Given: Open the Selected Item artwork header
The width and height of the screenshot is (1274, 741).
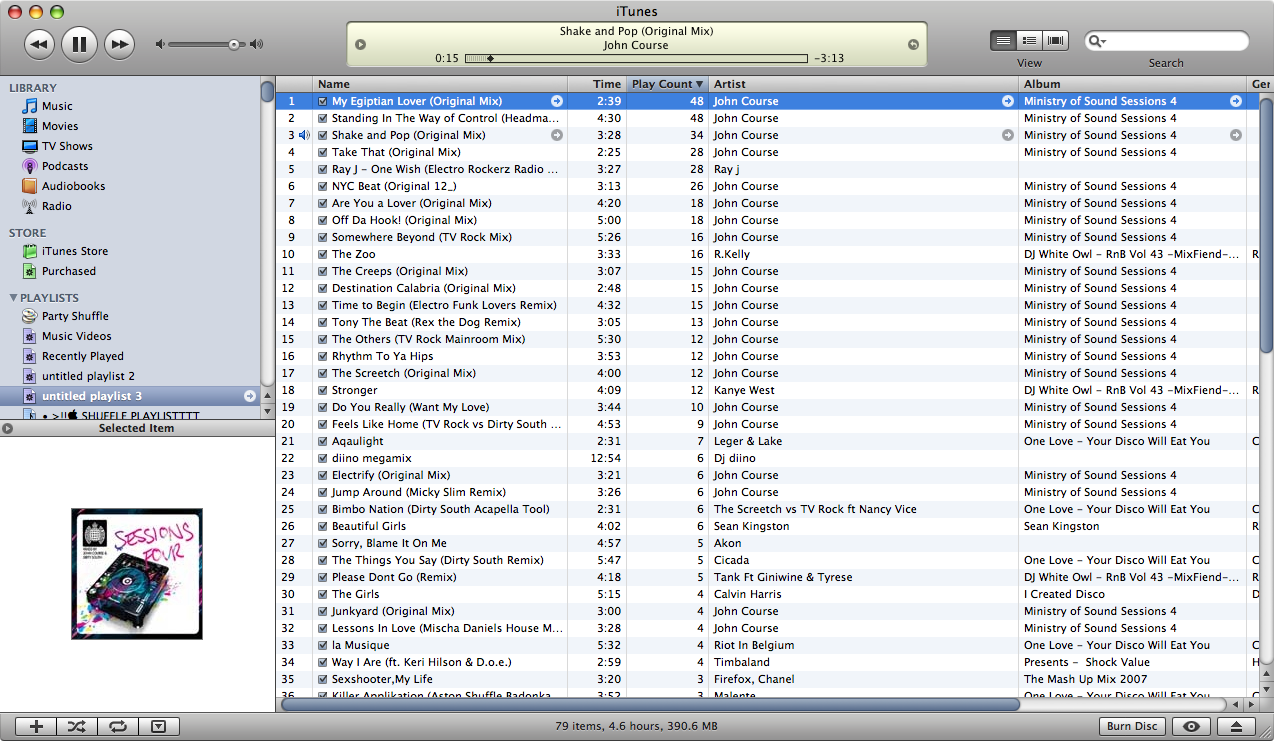Looking at the screenshot, I should pyautogui.click(x=137, y=428).
